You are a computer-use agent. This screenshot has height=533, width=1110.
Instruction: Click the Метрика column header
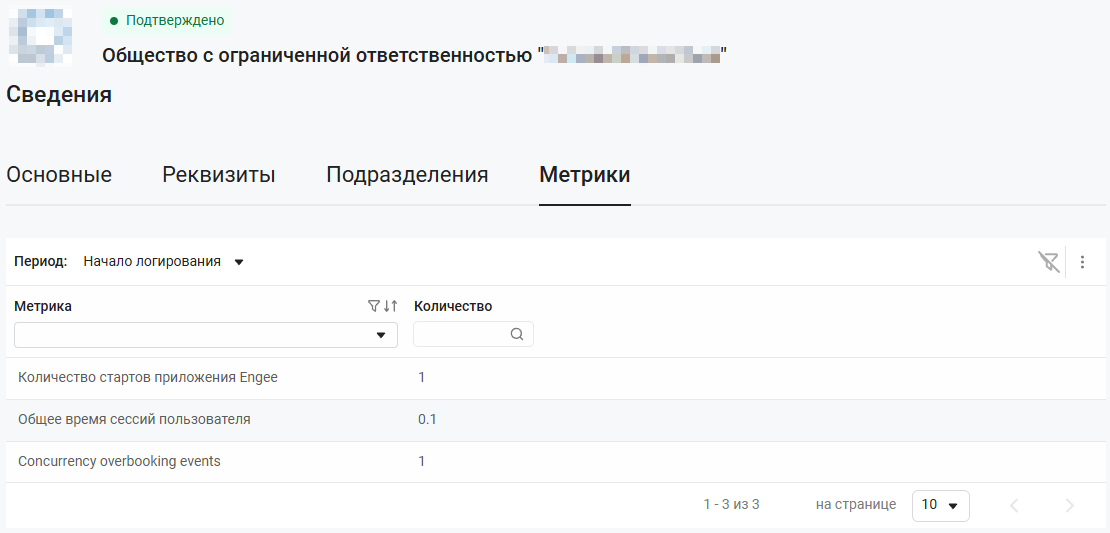[x=43, y=306]
